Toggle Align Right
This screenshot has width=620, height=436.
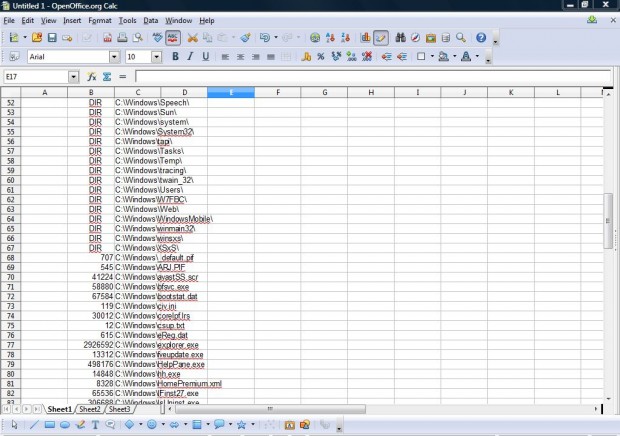coord(256,57)
